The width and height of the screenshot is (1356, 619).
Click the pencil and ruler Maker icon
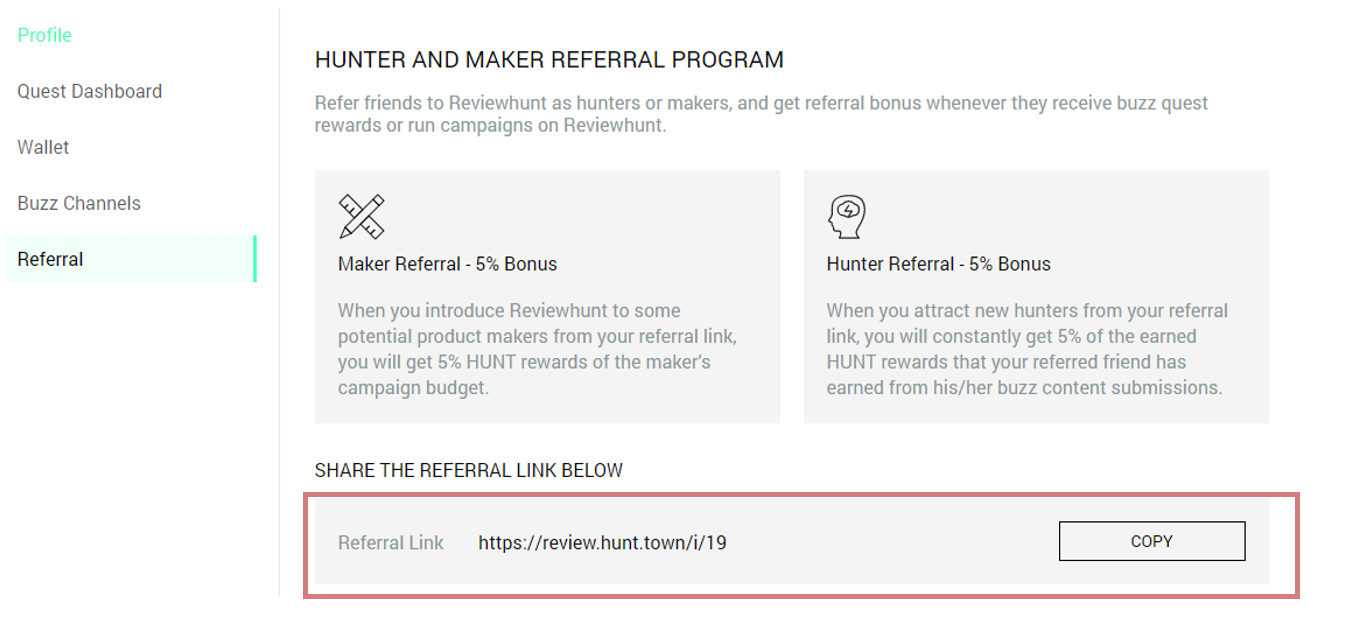click(x=361, y=217)
